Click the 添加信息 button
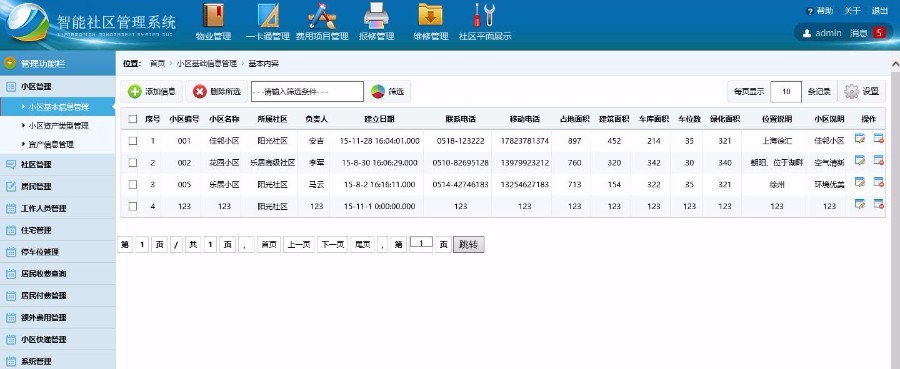 pyautogui.click(x=152, y=91)
